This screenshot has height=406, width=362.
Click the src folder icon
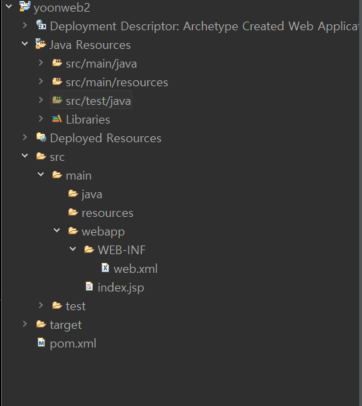pyautogui.click(x=41, y=156)
